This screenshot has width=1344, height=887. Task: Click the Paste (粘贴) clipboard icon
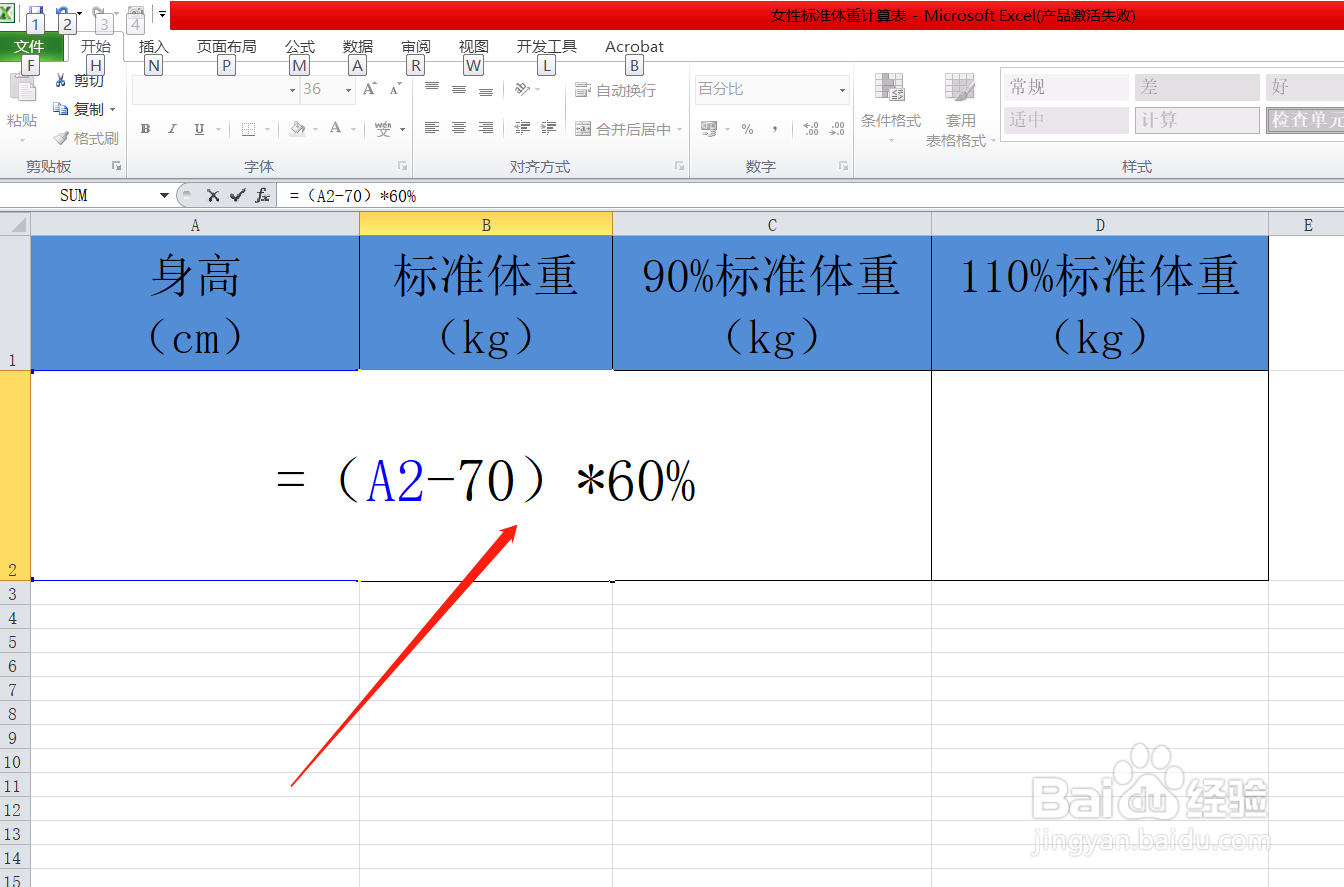tap(22, 88)
